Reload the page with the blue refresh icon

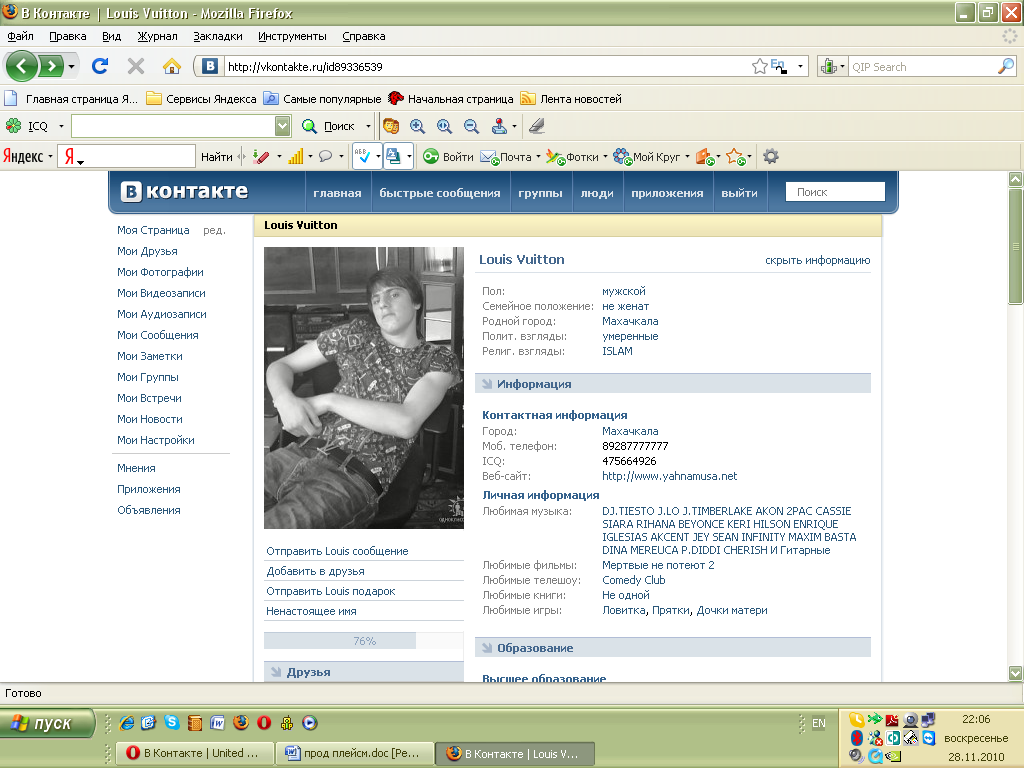100,66
